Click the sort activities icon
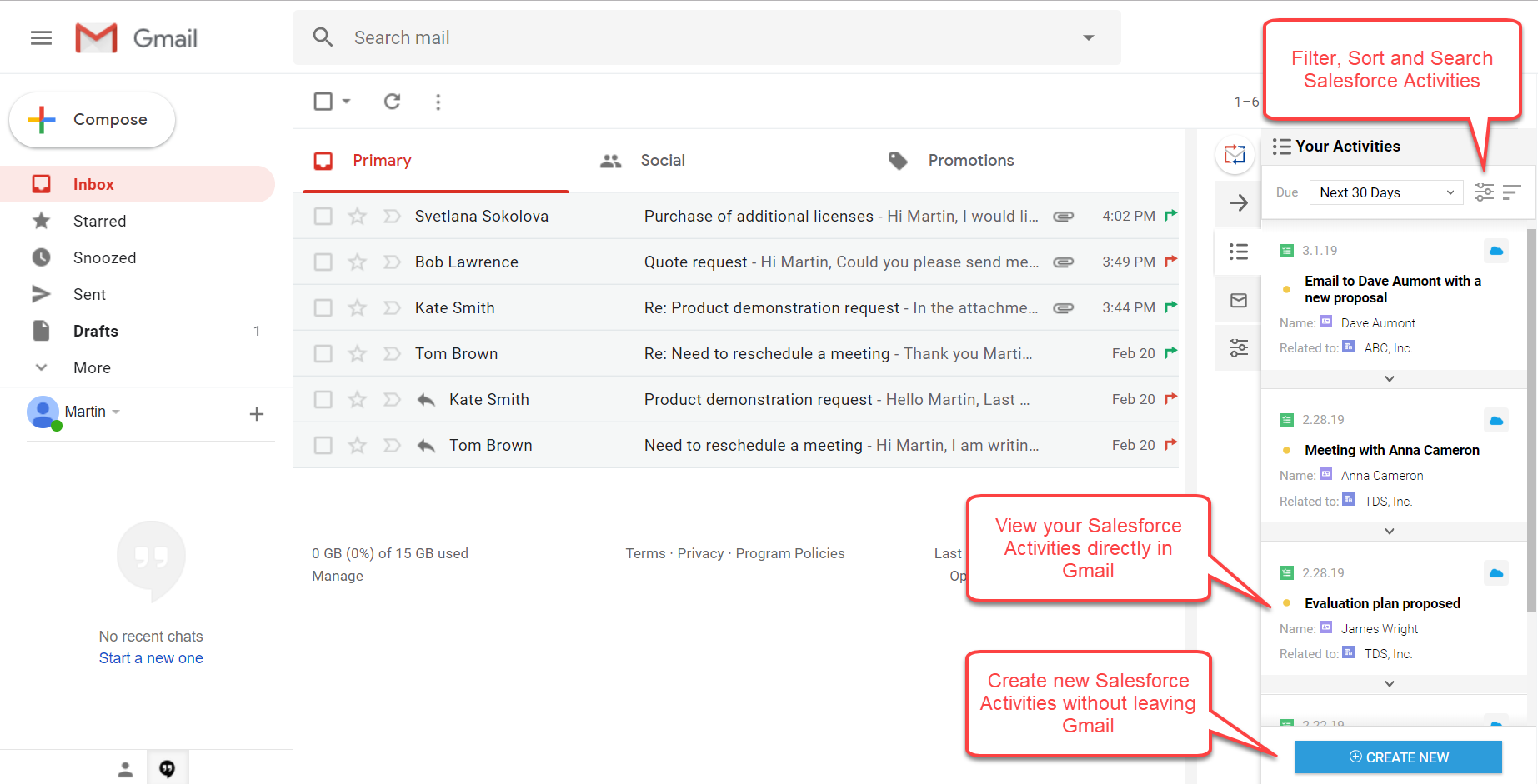Image resolution: width=1538 pixels, height=784 pixels. click(x=1511, y=192)
